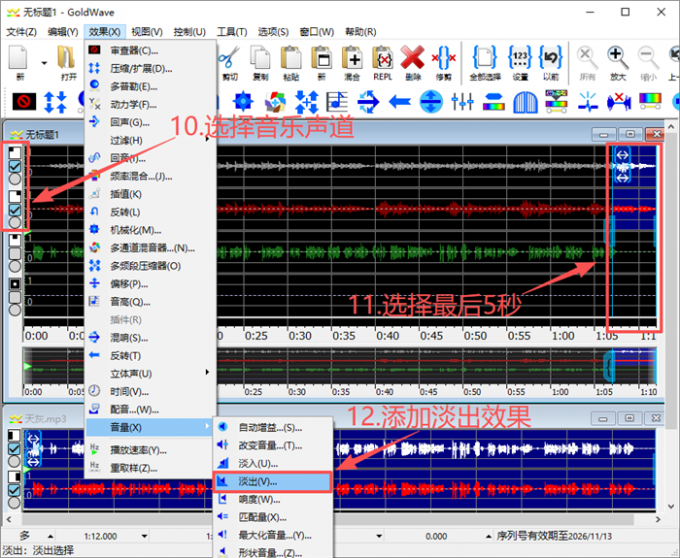Click the 1:12.000 time field in status bar

(x=101, y=536)
